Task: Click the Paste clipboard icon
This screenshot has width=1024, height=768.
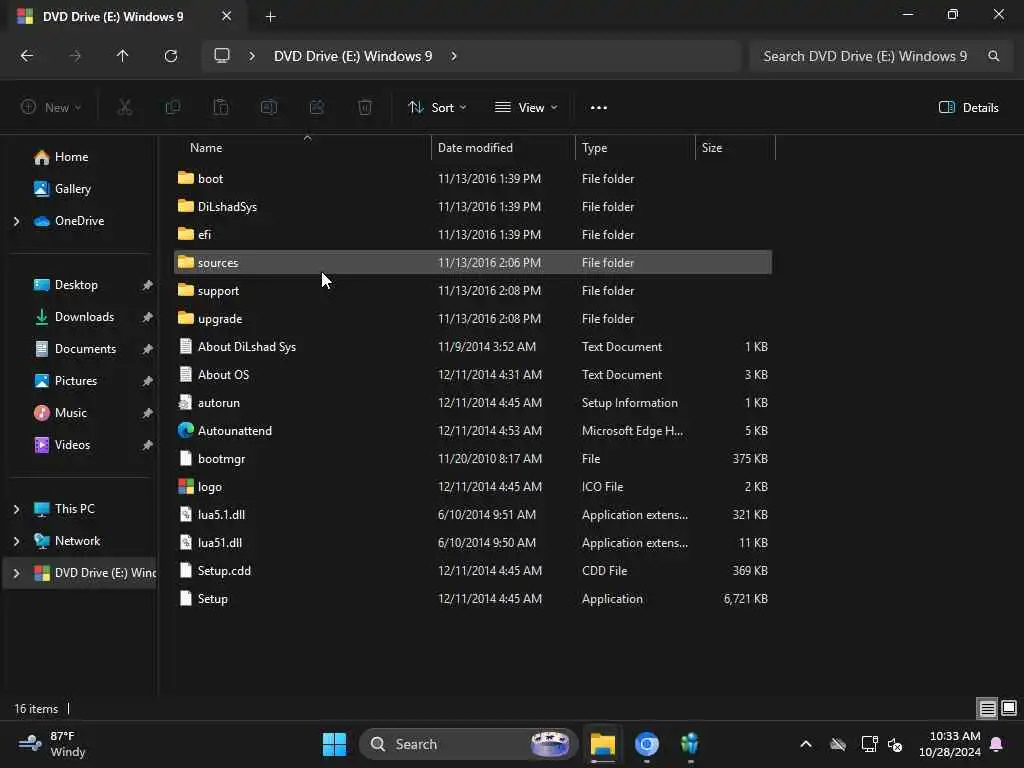Action: (221, 108)
